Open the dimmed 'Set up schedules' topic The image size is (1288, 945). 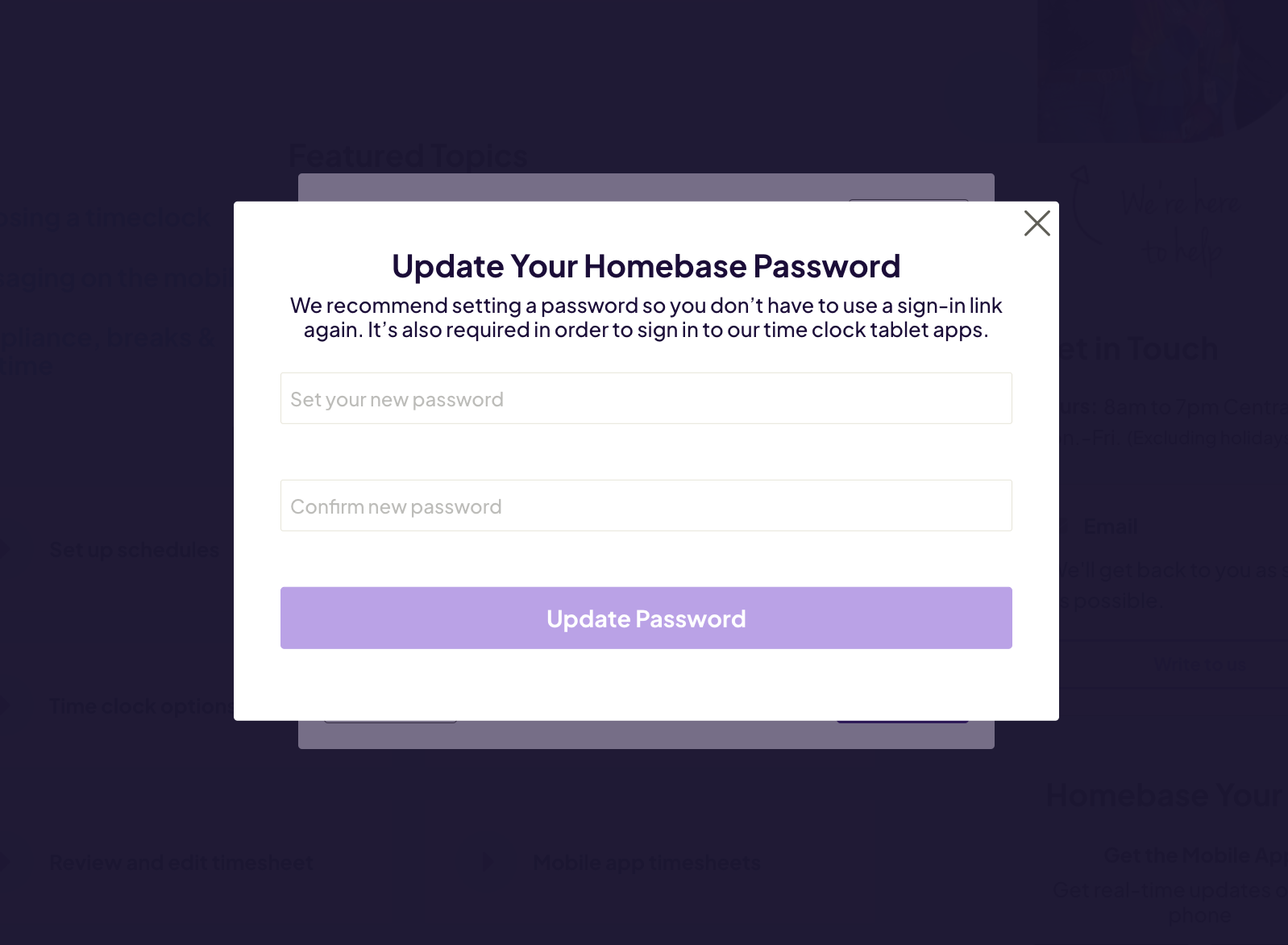(135, 550)
